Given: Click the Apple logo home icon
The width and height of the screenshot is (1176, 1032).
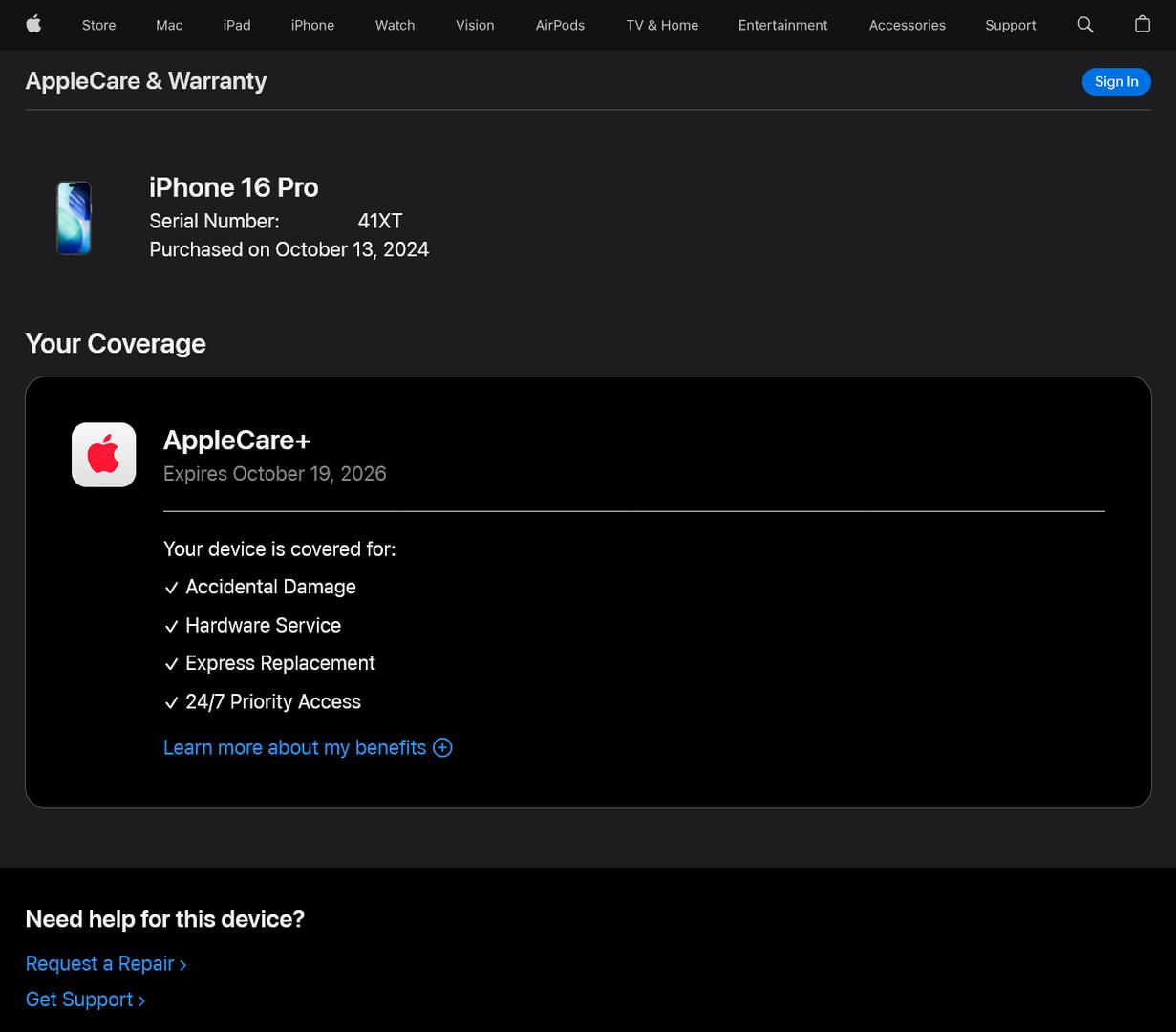Looking at the screenshot, I should (33, 25).
